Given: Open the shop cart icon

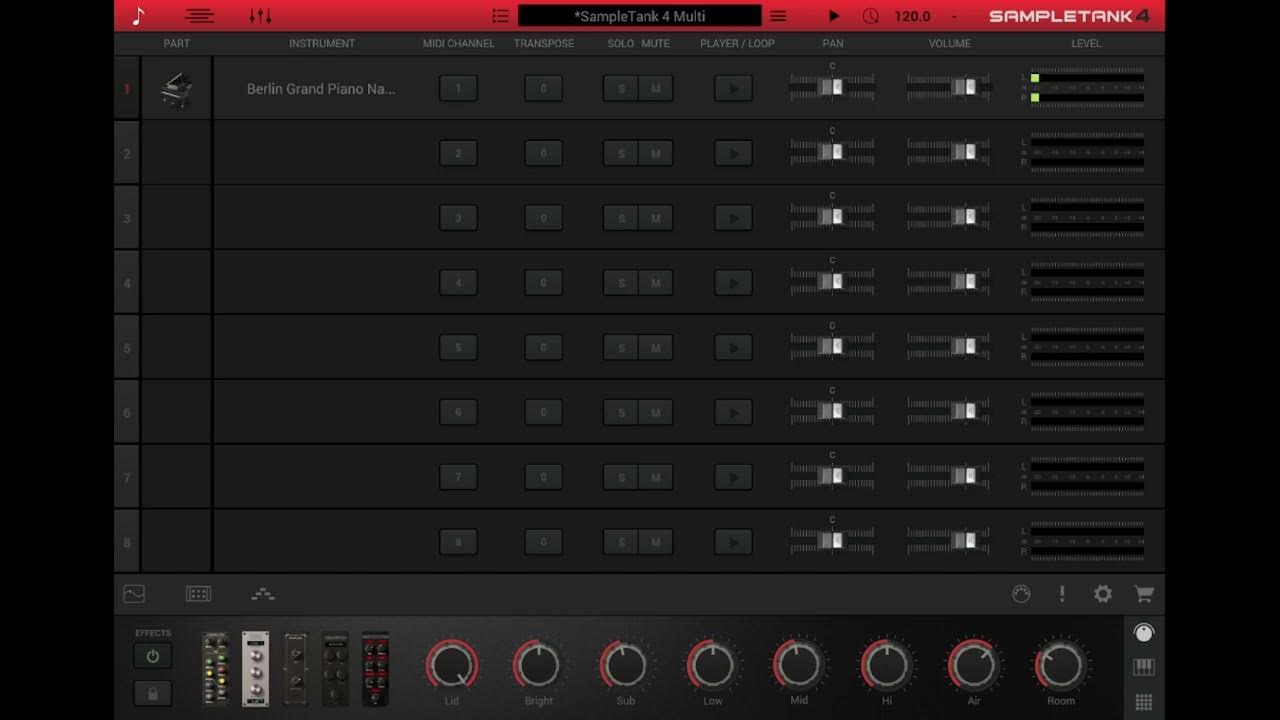Looking at the screenshot, I should (x=1144, y=594).
